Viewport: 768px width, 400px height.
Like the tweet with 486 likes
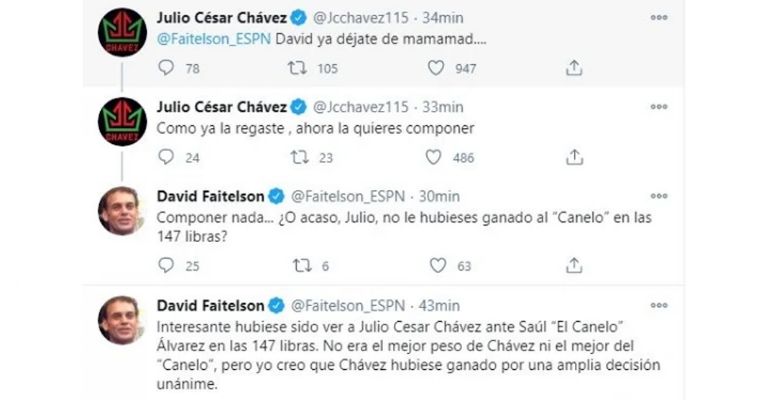[433, 157]
